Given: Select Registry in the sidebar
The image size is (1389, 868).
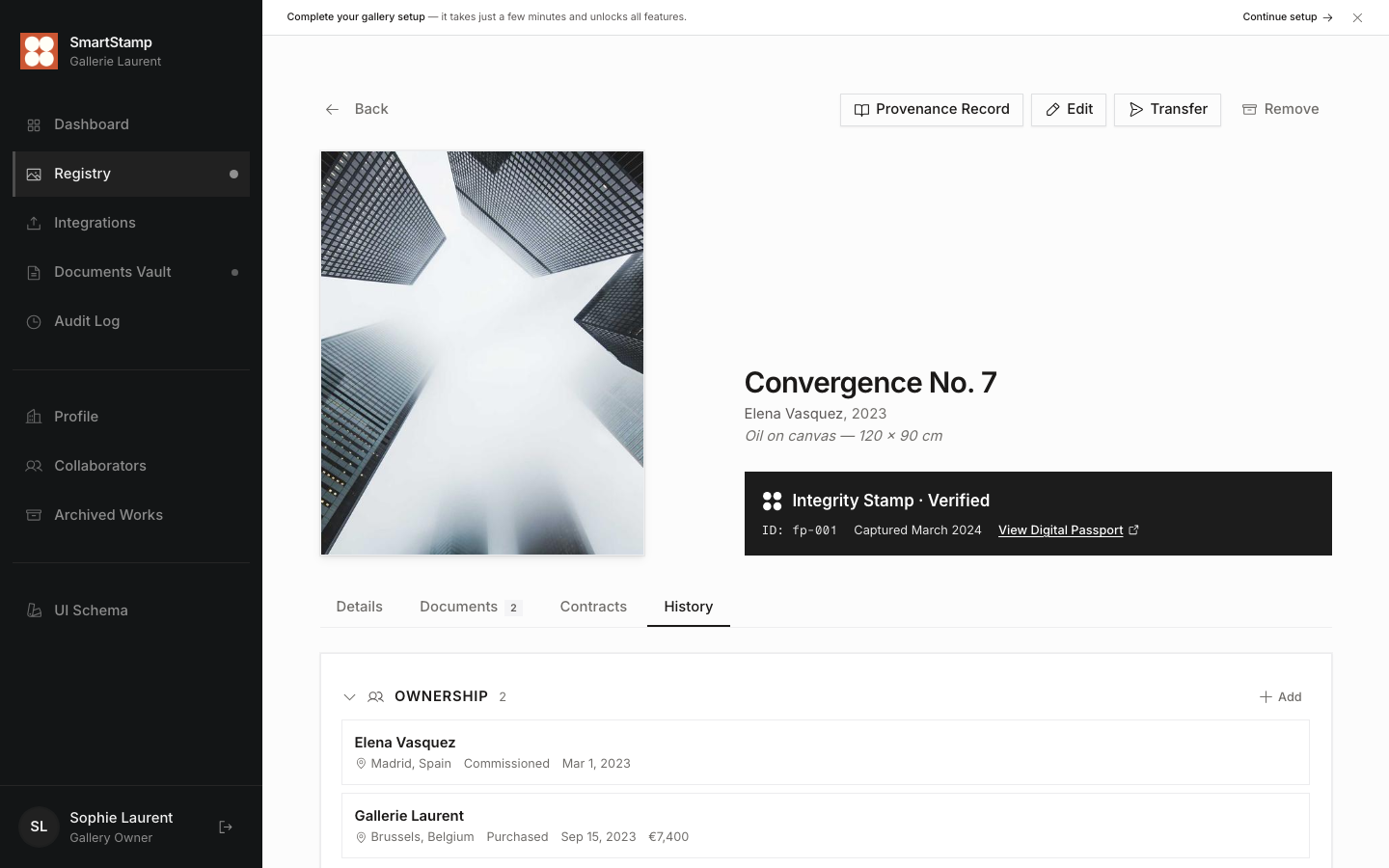Looking at the screenshot, I should pyautogui.click(x=131, y=174).
